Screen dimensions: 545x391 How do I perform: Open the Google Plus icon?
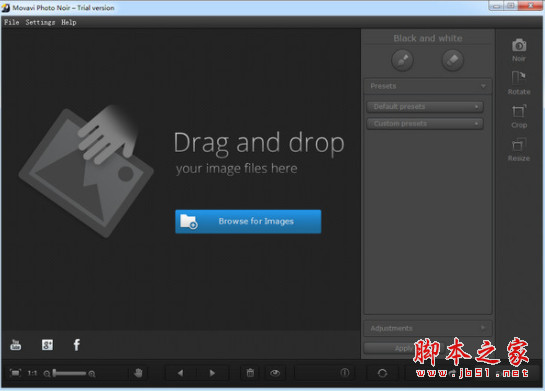pyautogui.click(x=47, y=345)
